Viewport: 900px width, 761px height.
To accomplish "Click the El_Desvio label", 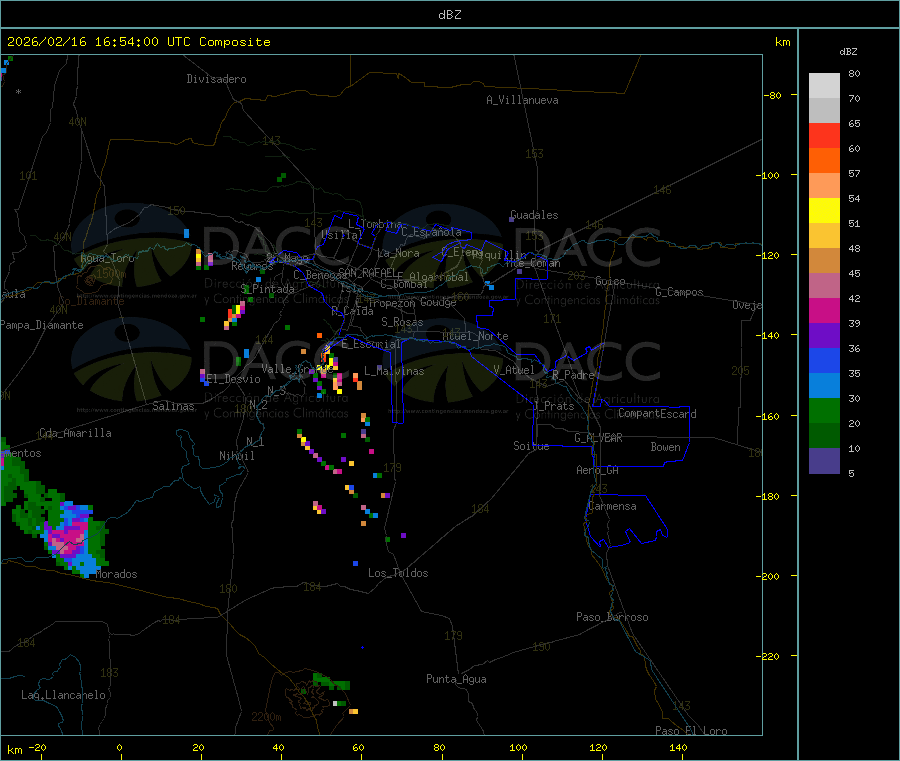I will (233, 379).
